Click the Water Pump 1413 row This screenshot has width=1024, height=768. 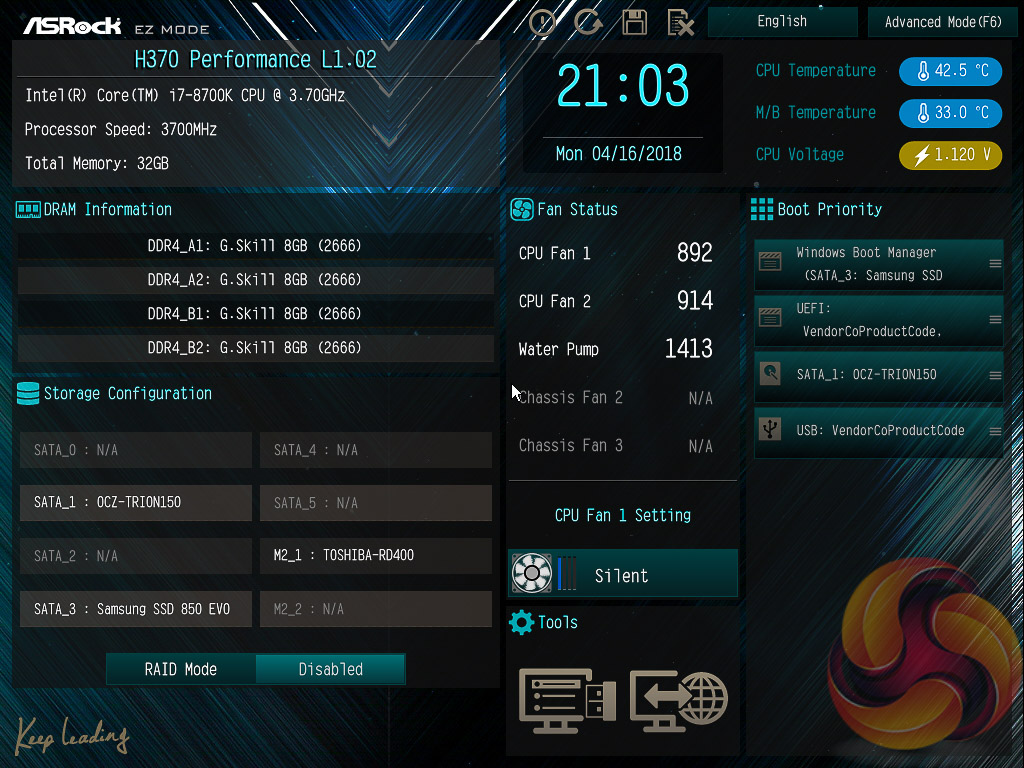(615, 349)
